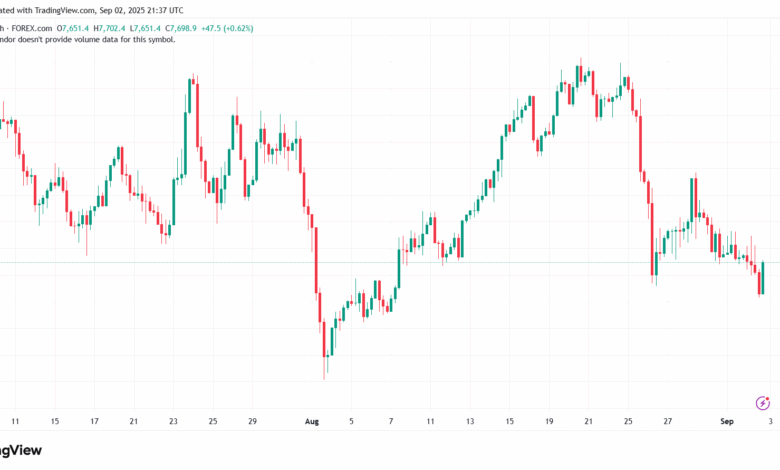The height and width of the screenshot is (470, 780).
Task: Click the lowest red candle in early August
Action: pyautogui.click(x=325, y=338)
